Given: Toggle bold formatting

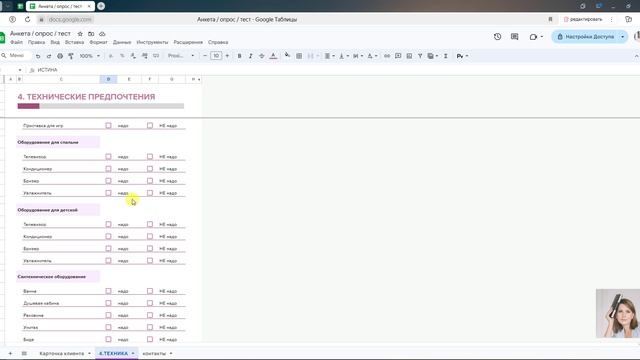Looking at the screenshot, I should point(240,56).
